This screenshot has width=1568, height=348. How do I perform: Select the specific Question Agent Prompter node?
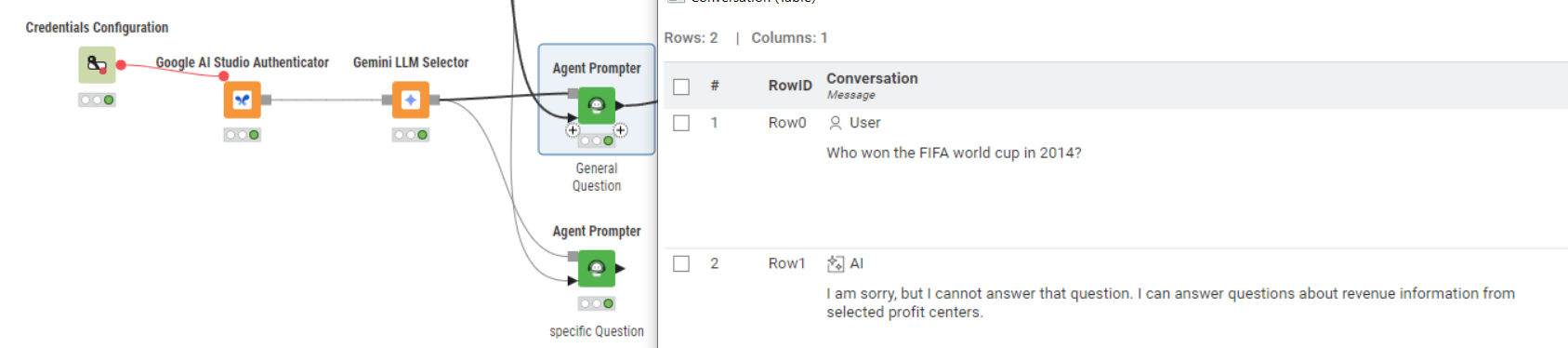597,269
